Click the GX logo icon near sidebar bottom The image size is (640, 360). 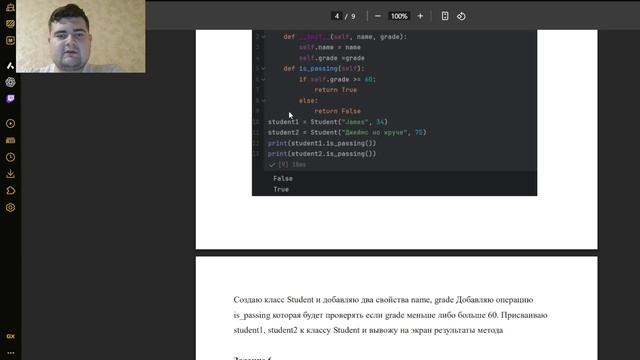click(x=11, y=336)
